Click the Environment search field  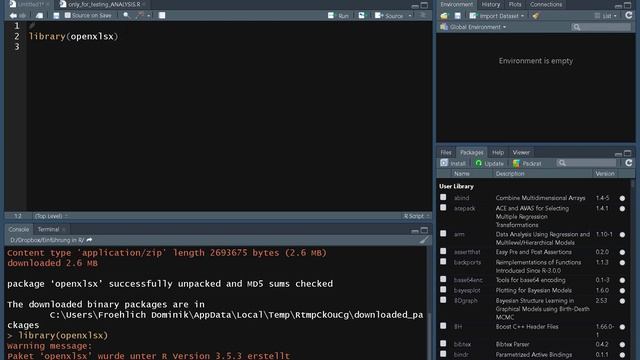(601, 27)
